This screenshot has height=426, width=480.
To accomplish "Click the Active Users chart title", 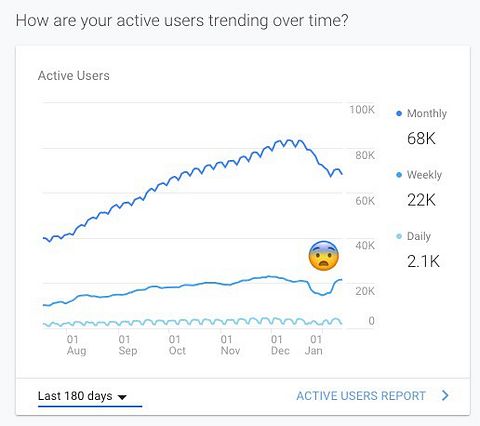I will pos(74,76).
